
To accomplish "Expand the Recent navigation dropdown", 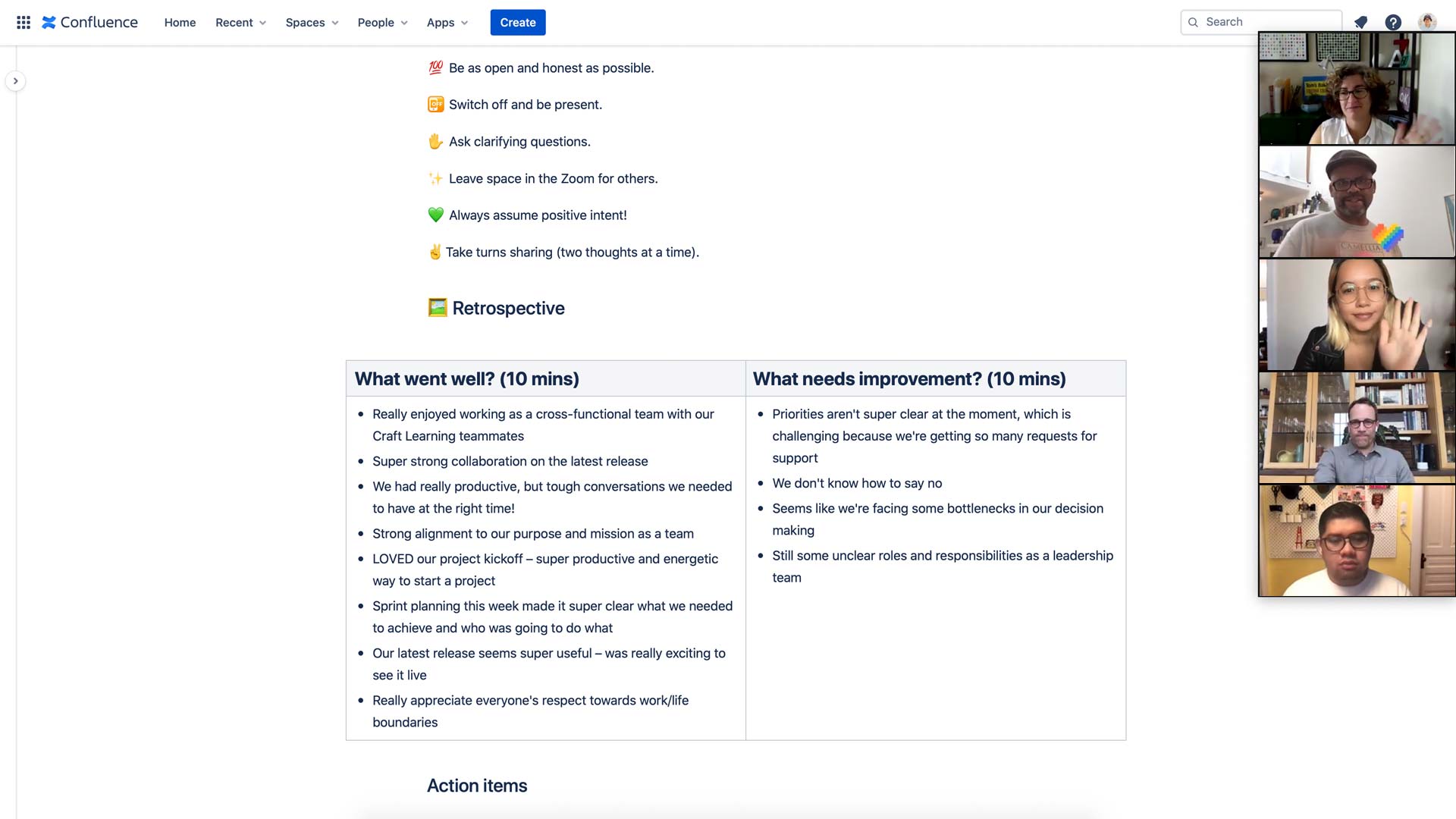I will point(240,22).
